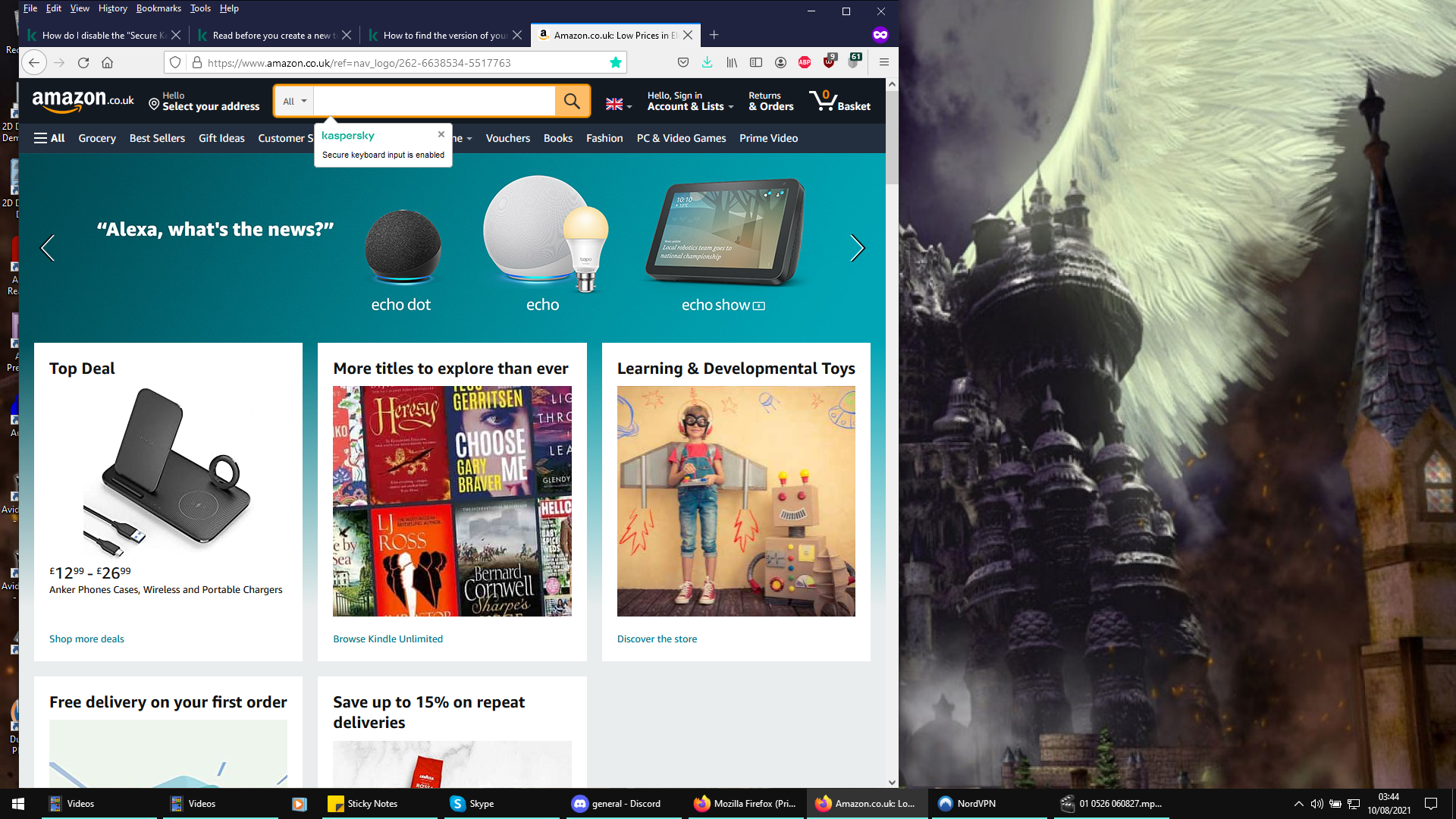The image size is (1456, 819).
Task: Open tracking protection shield in address bar
Action: 175,63
